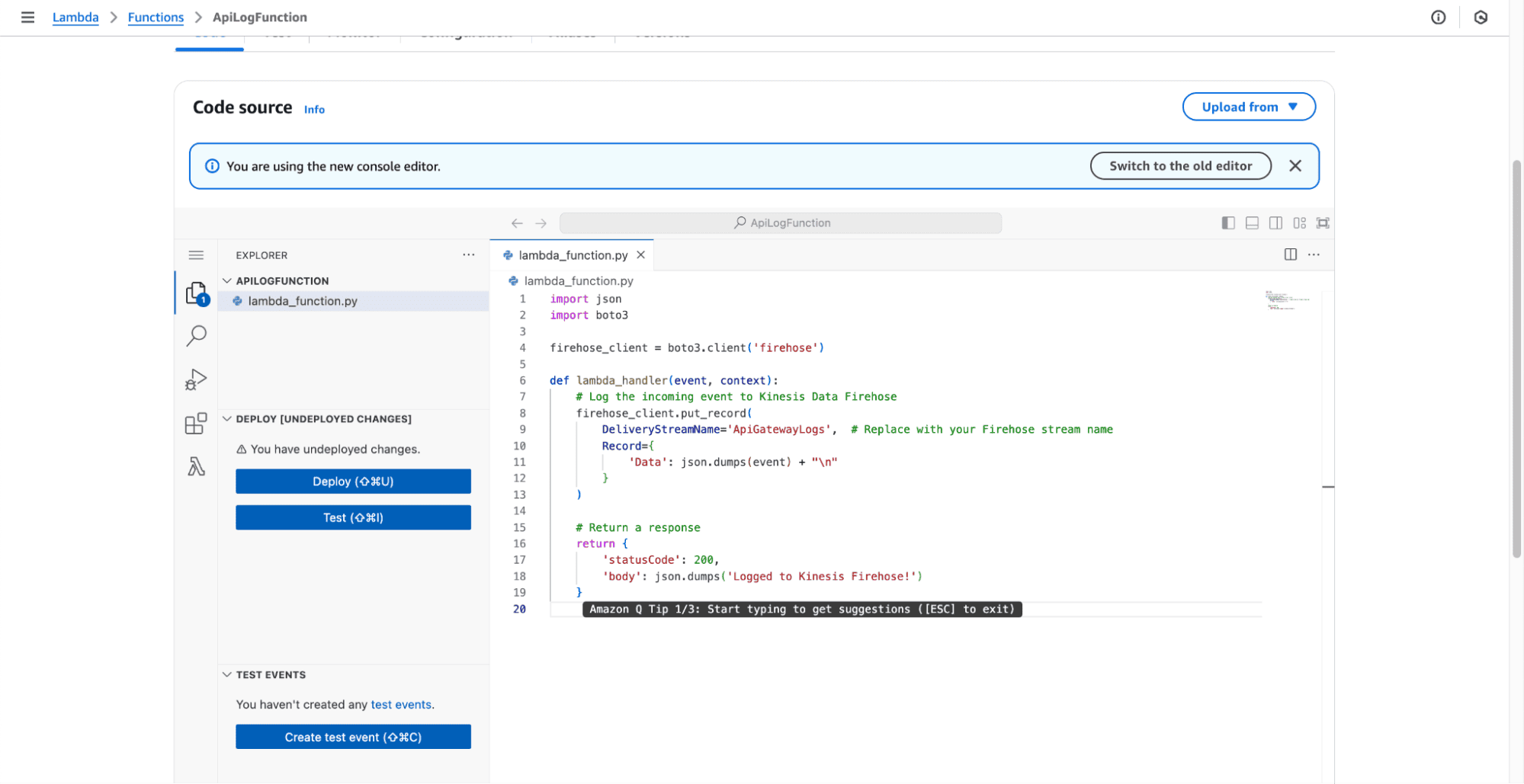Select the lambda_function.py editor tab
This screenshot has width=1524, height=784.
(573, 255)
